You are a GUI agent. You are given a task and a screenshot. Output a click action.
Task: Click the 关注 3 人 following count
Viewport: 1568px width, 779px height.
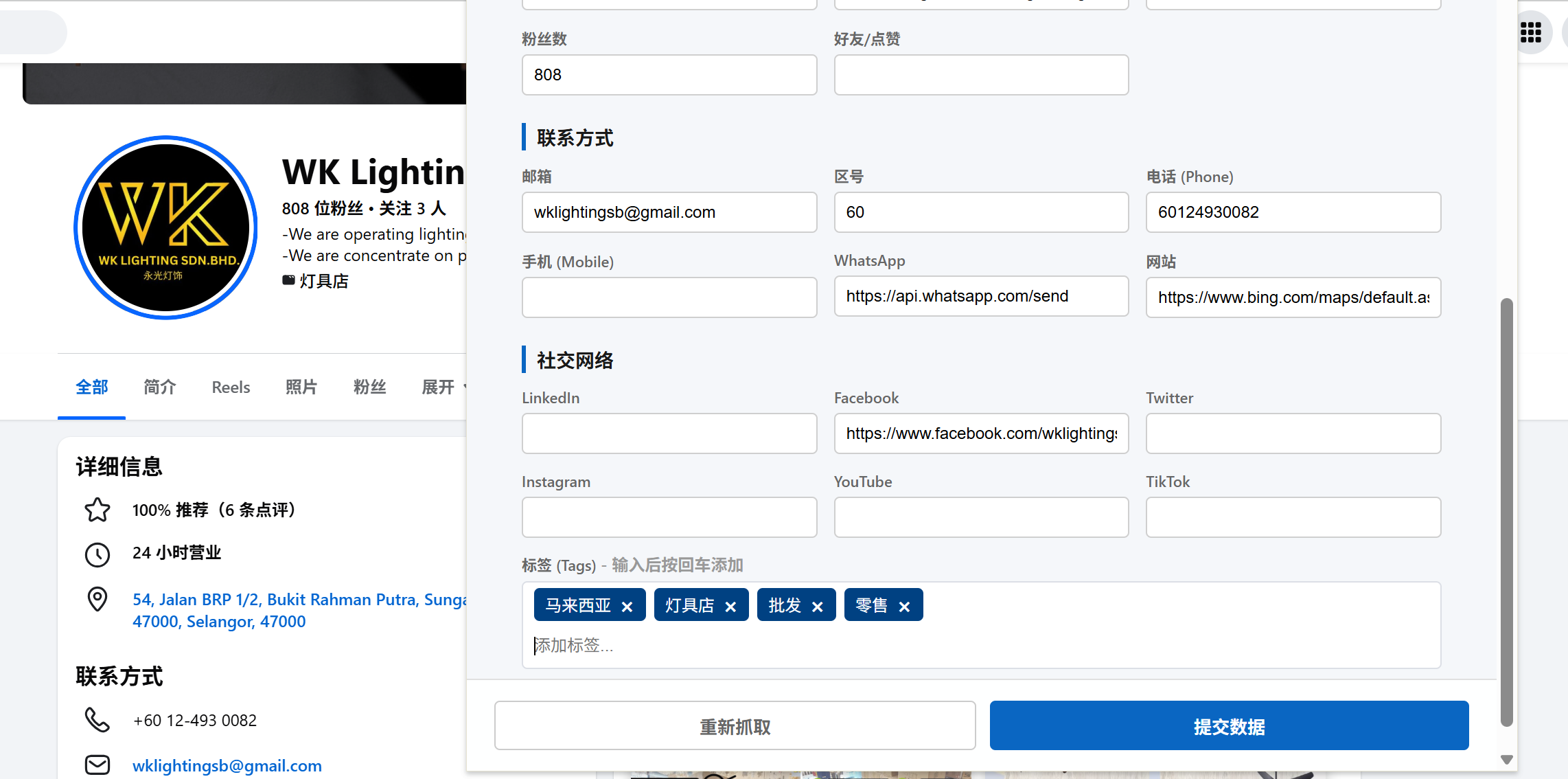pos(413,208)
